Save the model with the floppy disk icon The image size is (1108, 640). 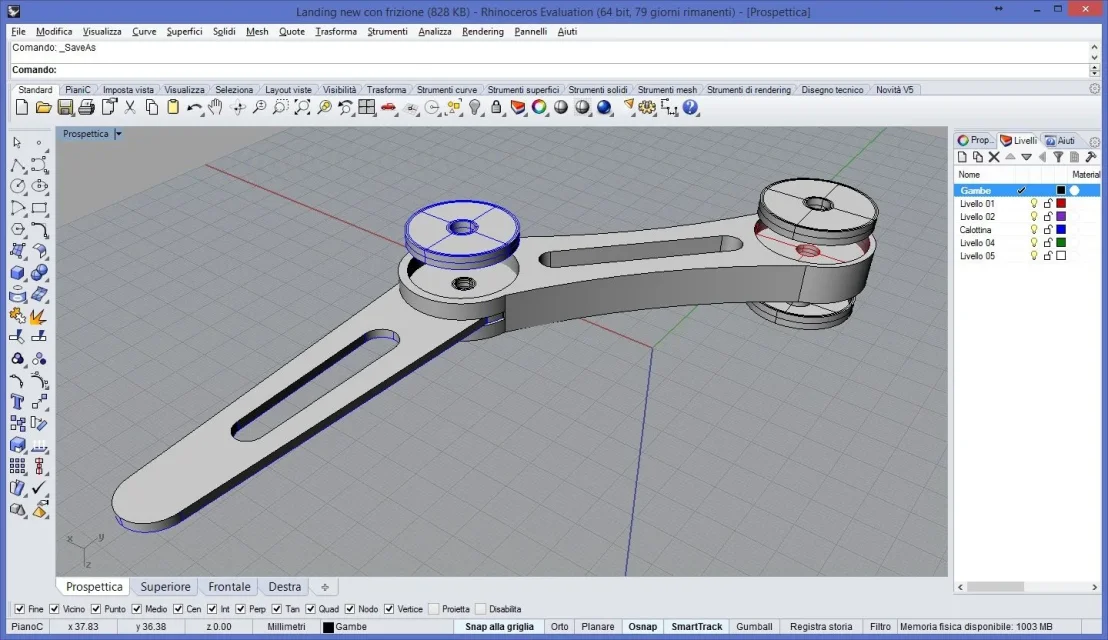pos(65,107)
